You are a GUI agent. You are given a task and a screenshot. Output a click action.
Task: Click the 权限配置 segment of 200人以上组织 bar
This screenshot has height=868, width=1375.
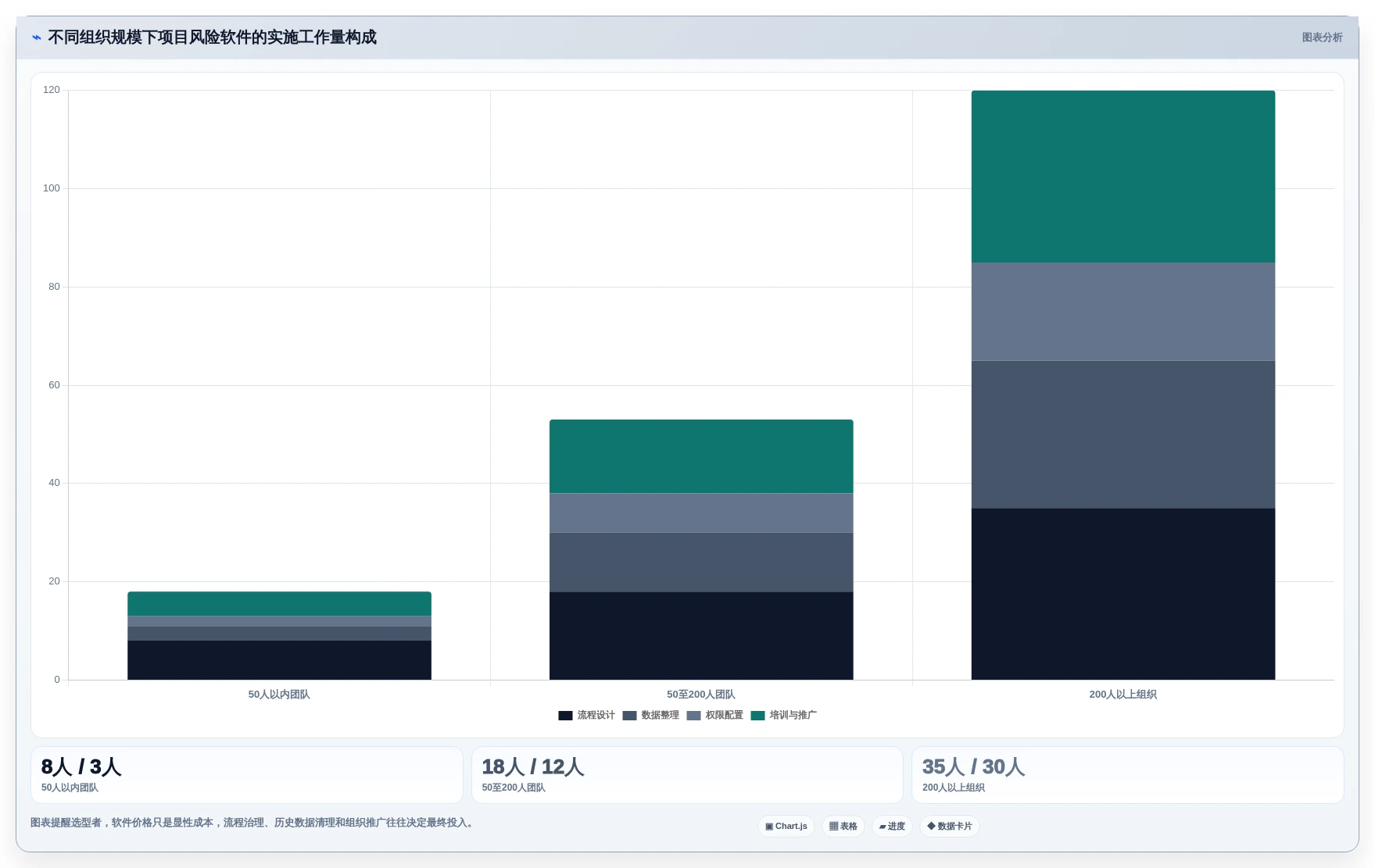pyautogui.click(x=1123, y=312)
